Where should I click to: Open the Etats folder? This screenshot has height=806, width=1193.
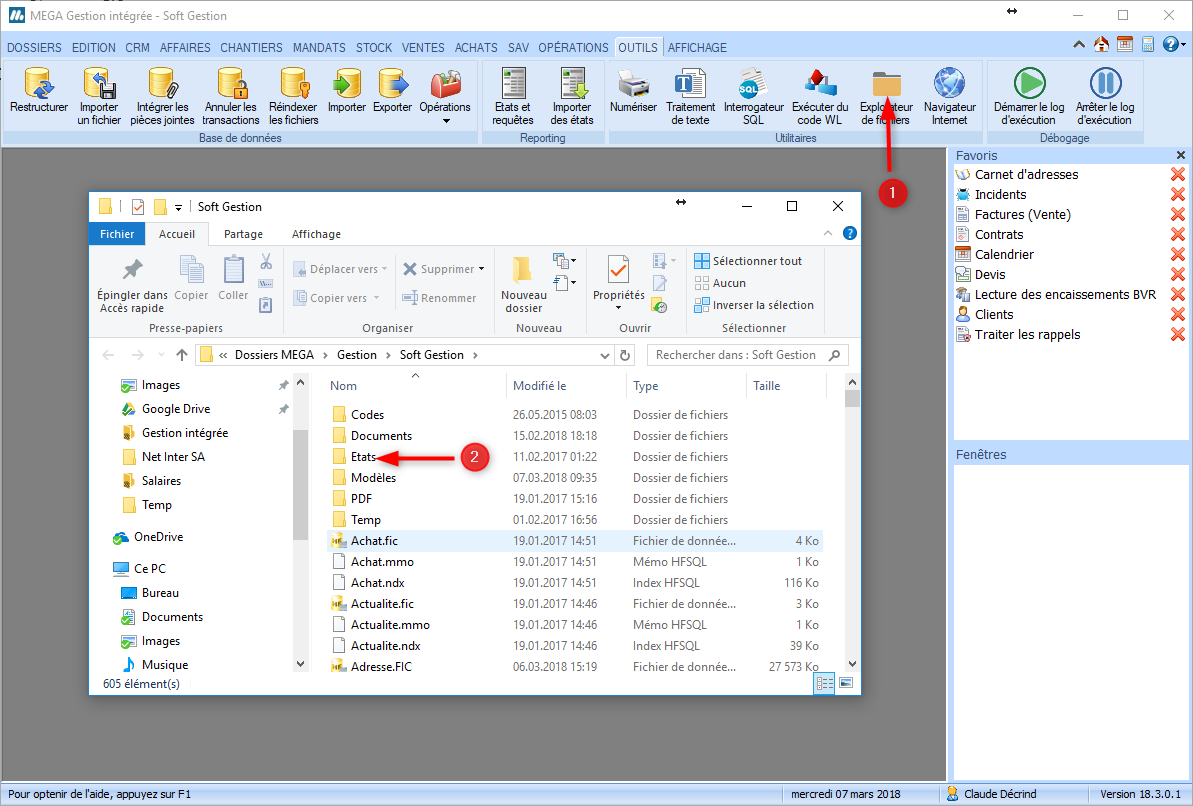click(x=363, y=457)
